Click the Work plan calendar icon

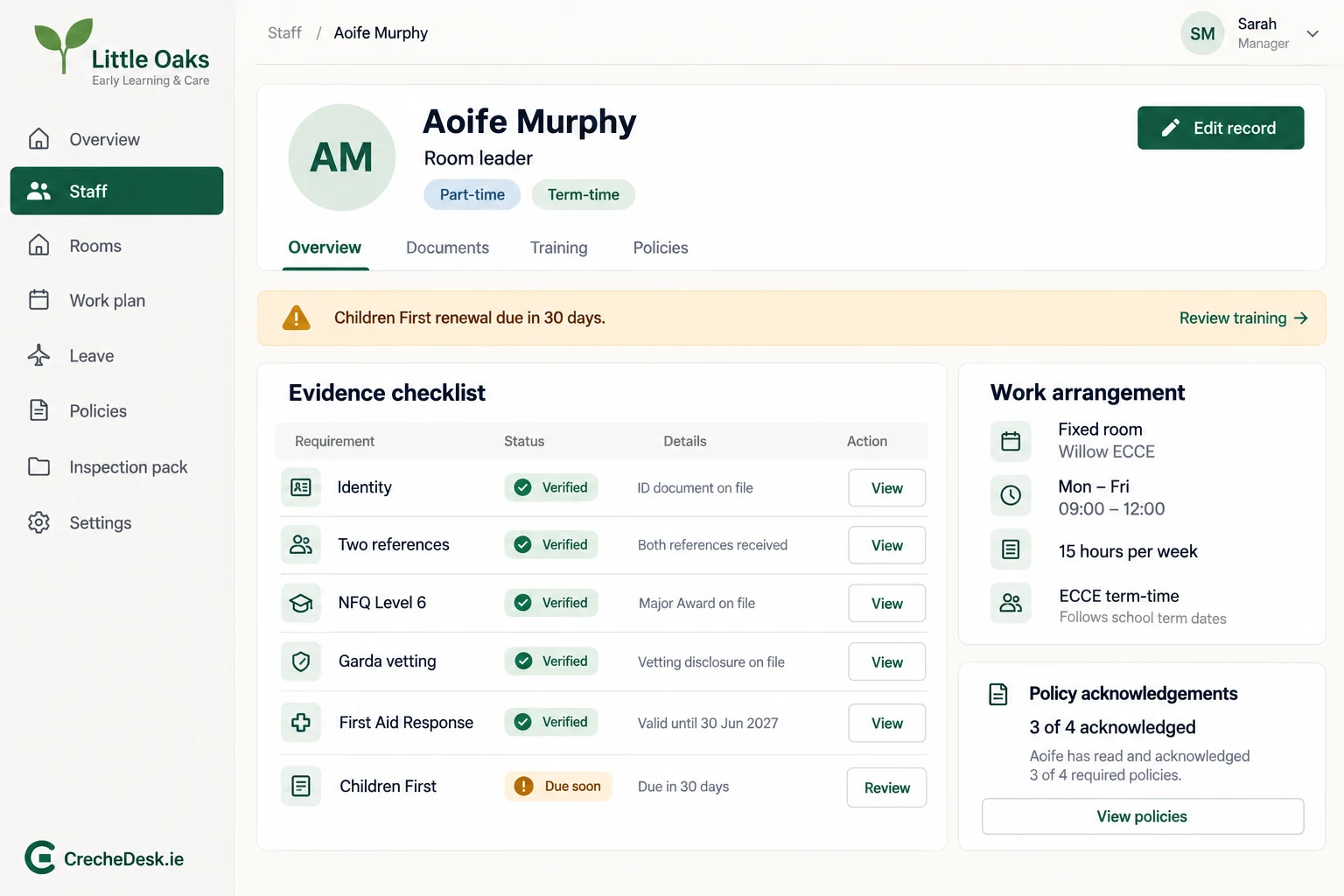[x=38, y=300]
